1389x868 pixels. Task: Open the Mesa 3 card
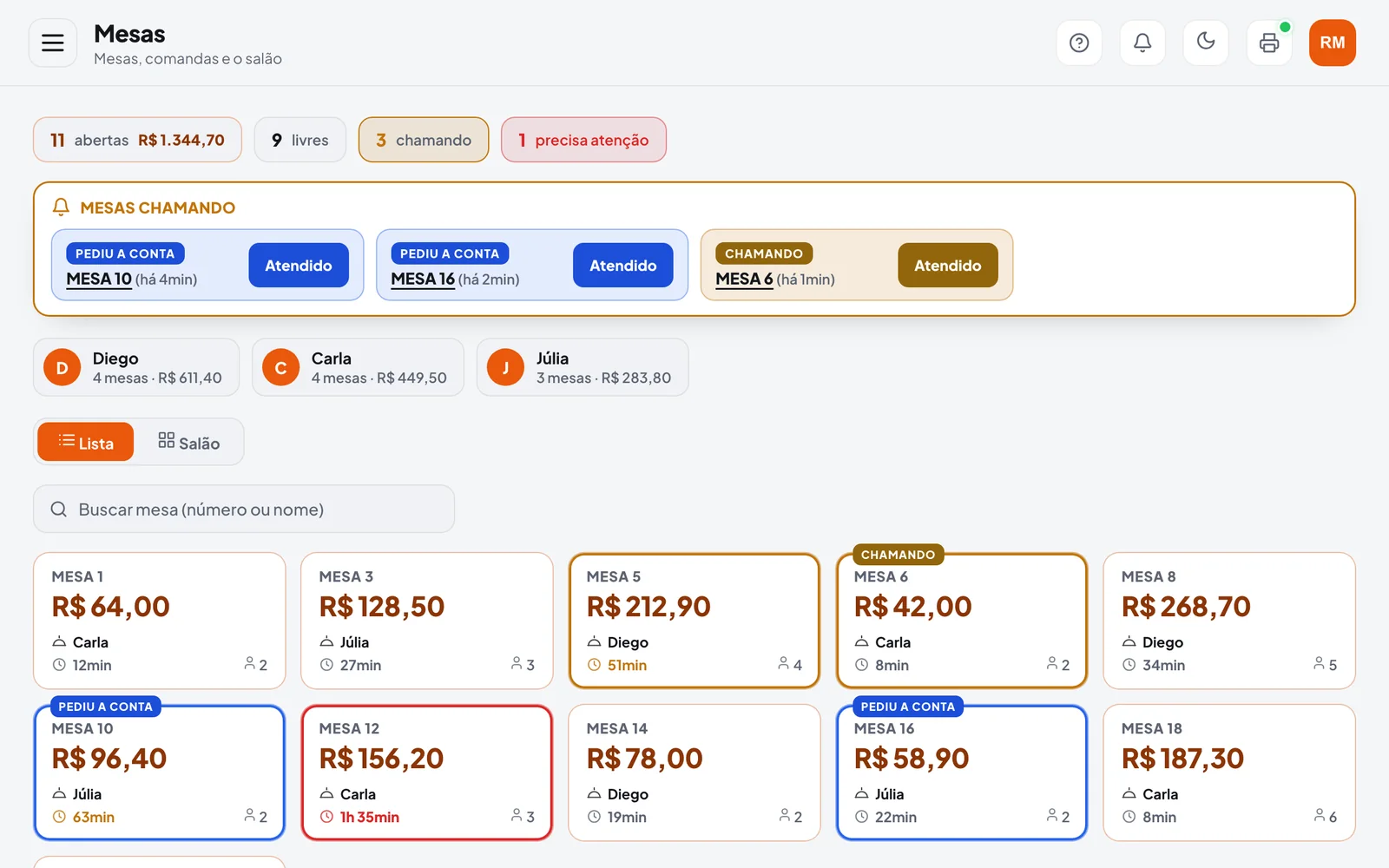427,621
